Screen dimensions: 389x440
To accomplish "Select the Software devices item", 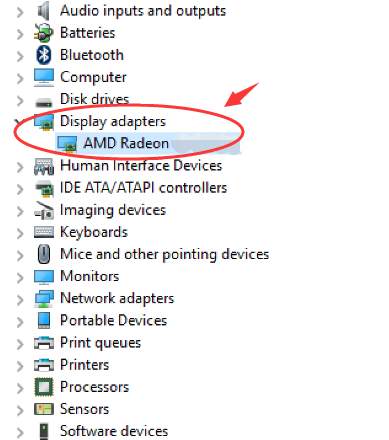I will (x=114, y=431).
